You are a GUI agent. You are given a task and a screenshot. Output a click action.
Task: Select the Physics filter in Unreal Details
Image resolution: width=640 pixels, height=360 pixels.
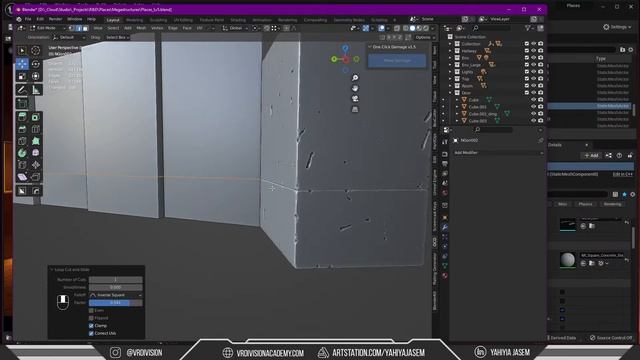585,204
